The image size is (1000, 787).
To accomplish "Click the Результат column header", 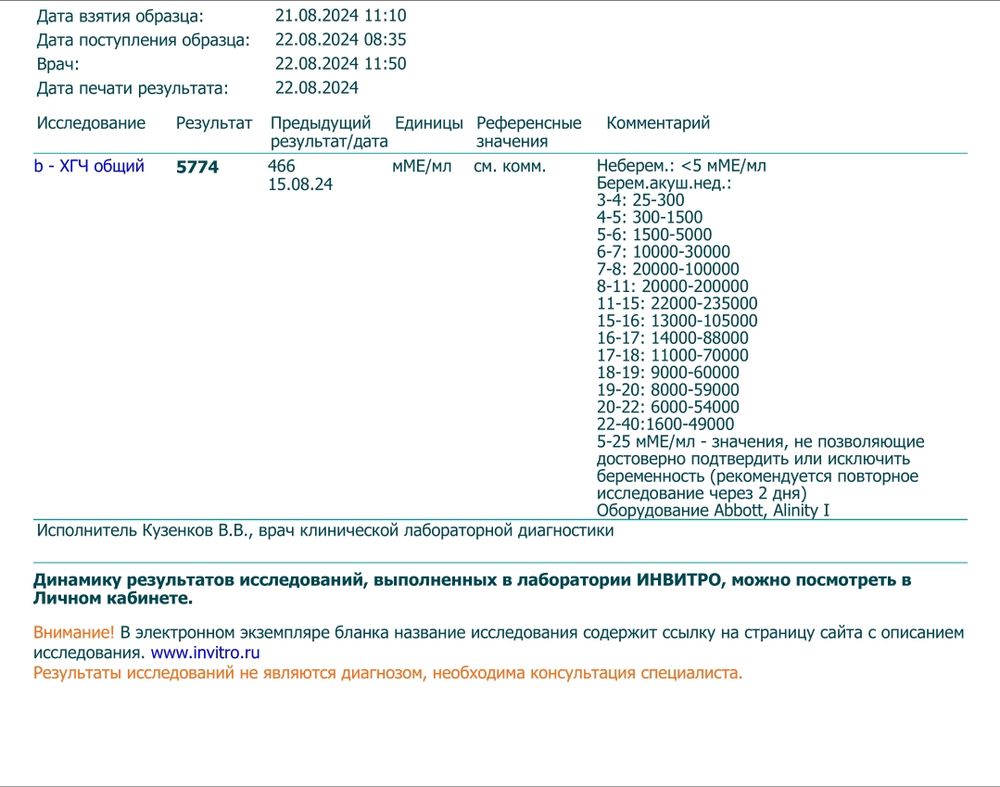I will click(x=214, y=124).
